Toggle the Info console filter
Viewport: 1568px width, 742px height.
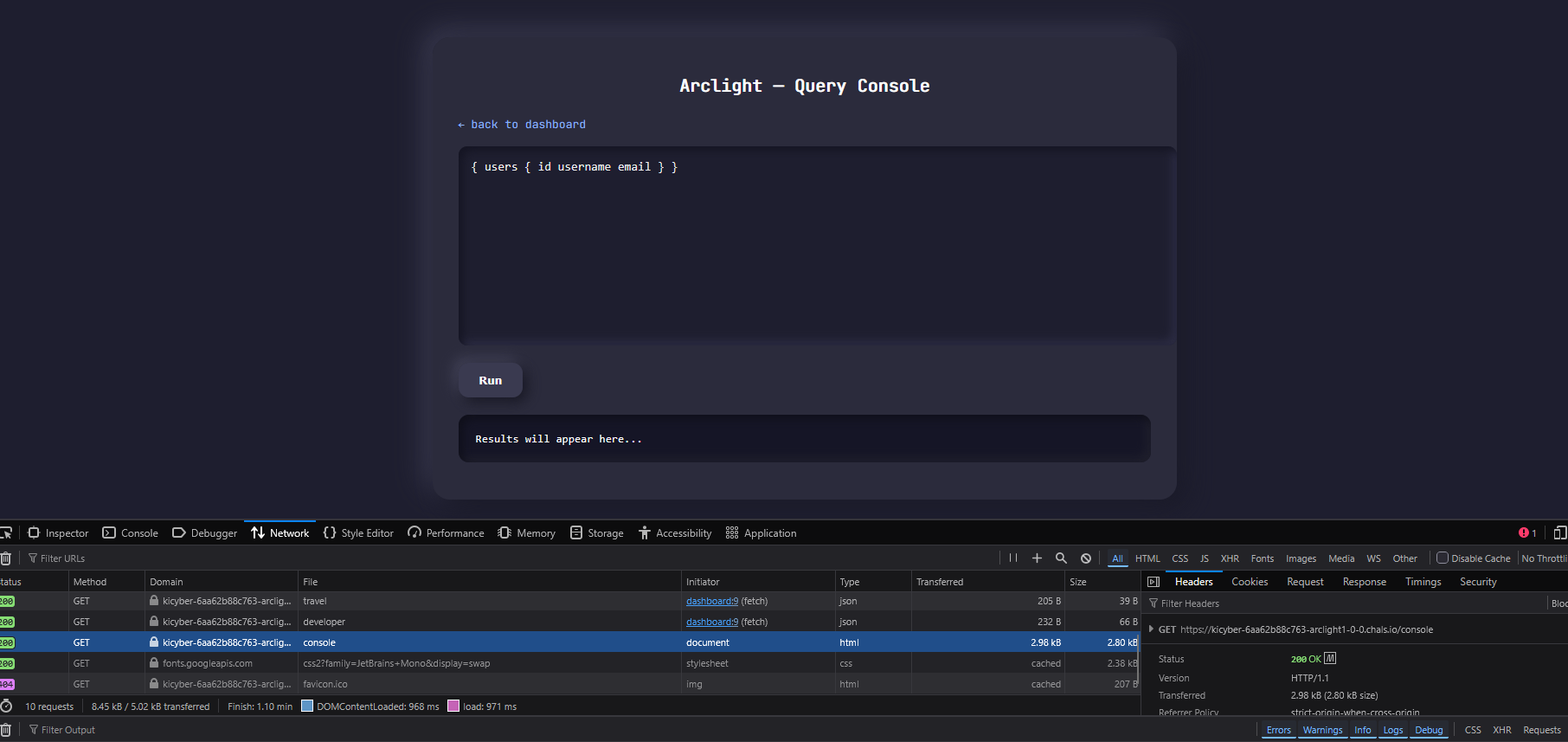pos(1362,730)
